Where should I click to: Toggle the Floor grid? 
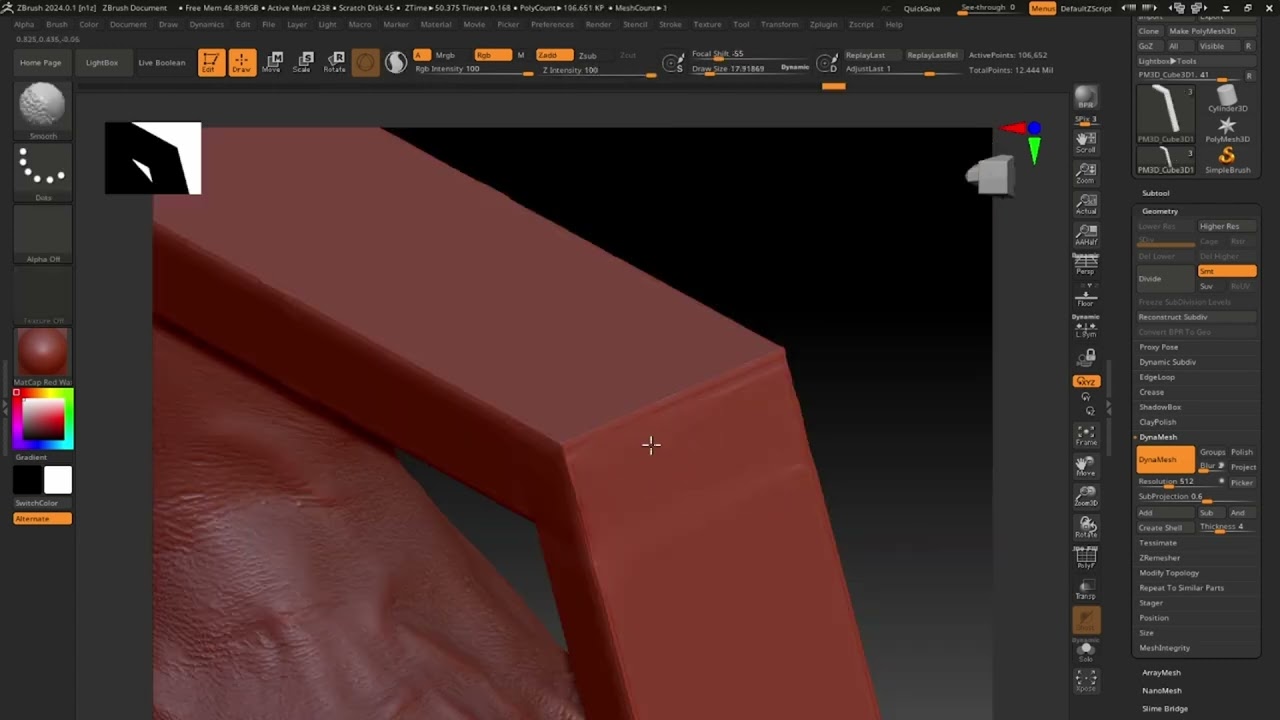1086,296
